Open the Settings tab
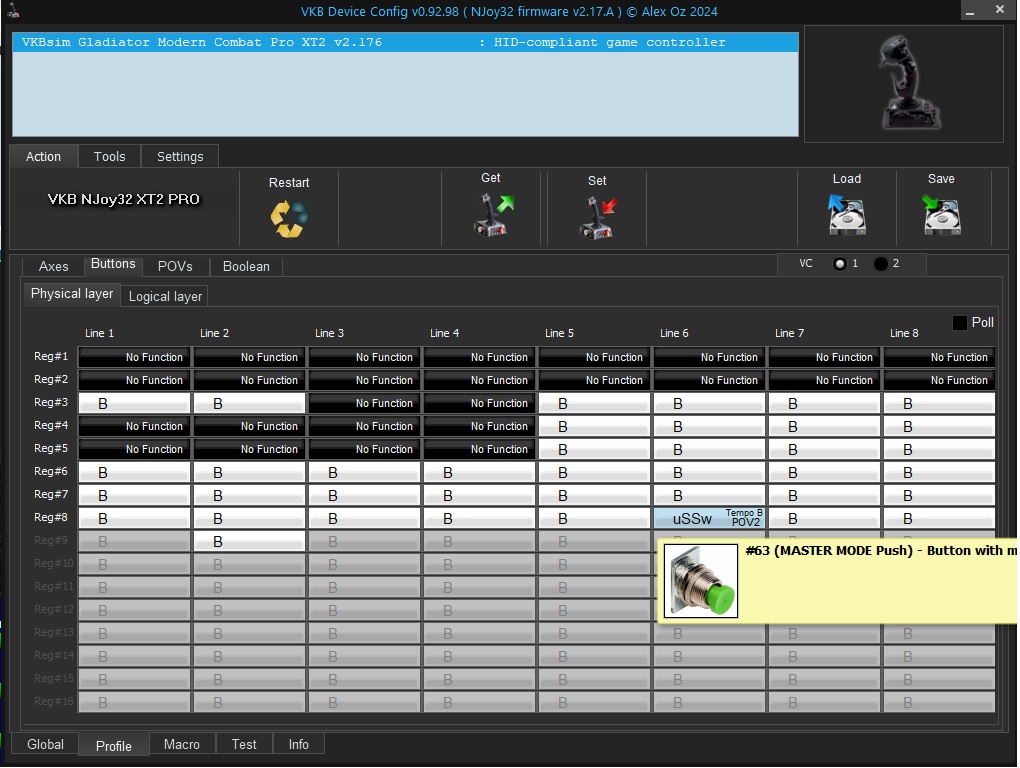The image size is (1020, 768). [x=180, y=157]
